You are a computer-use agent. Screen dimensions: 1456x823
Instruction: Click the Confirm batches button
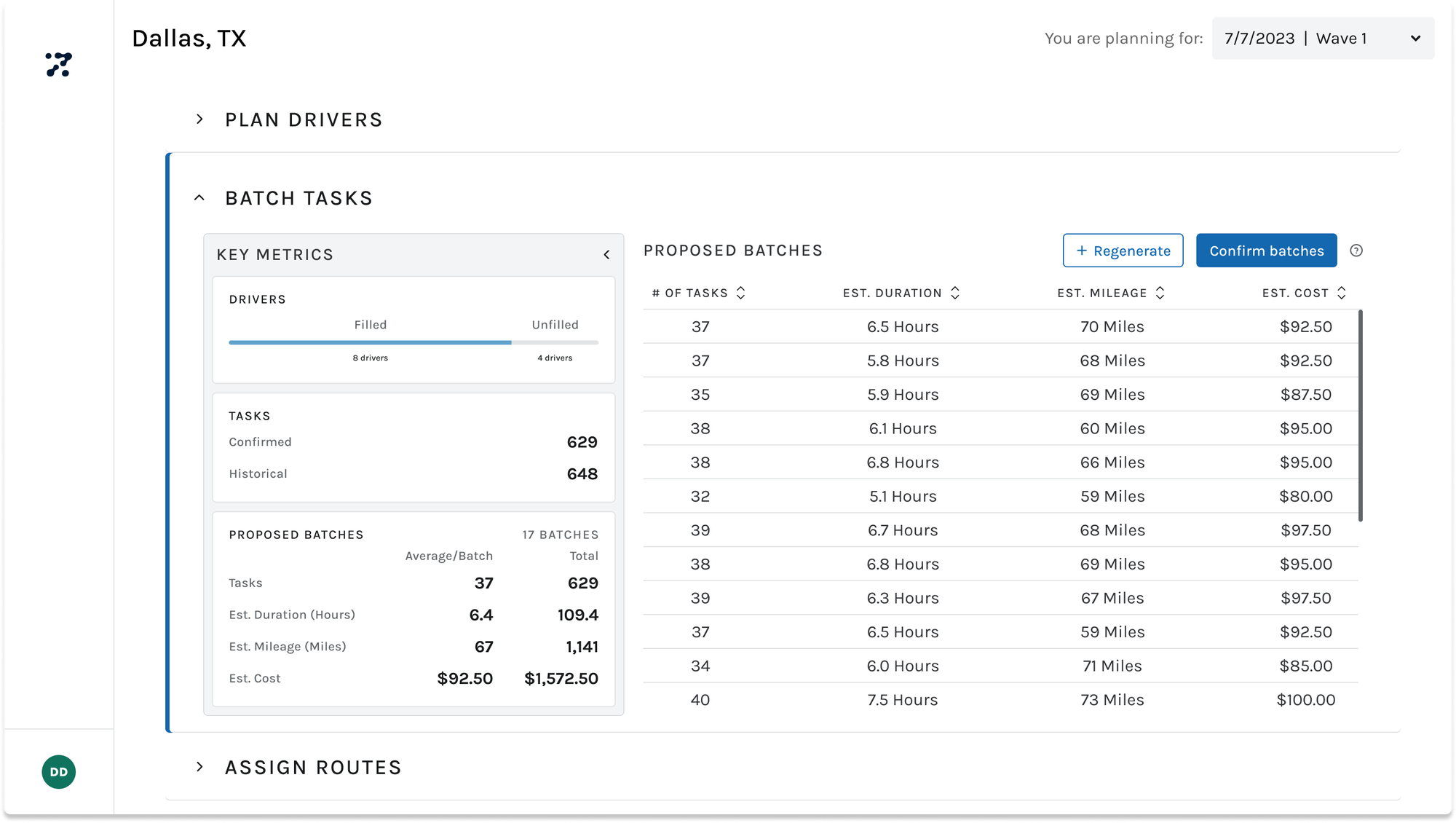pos(1266,251)
